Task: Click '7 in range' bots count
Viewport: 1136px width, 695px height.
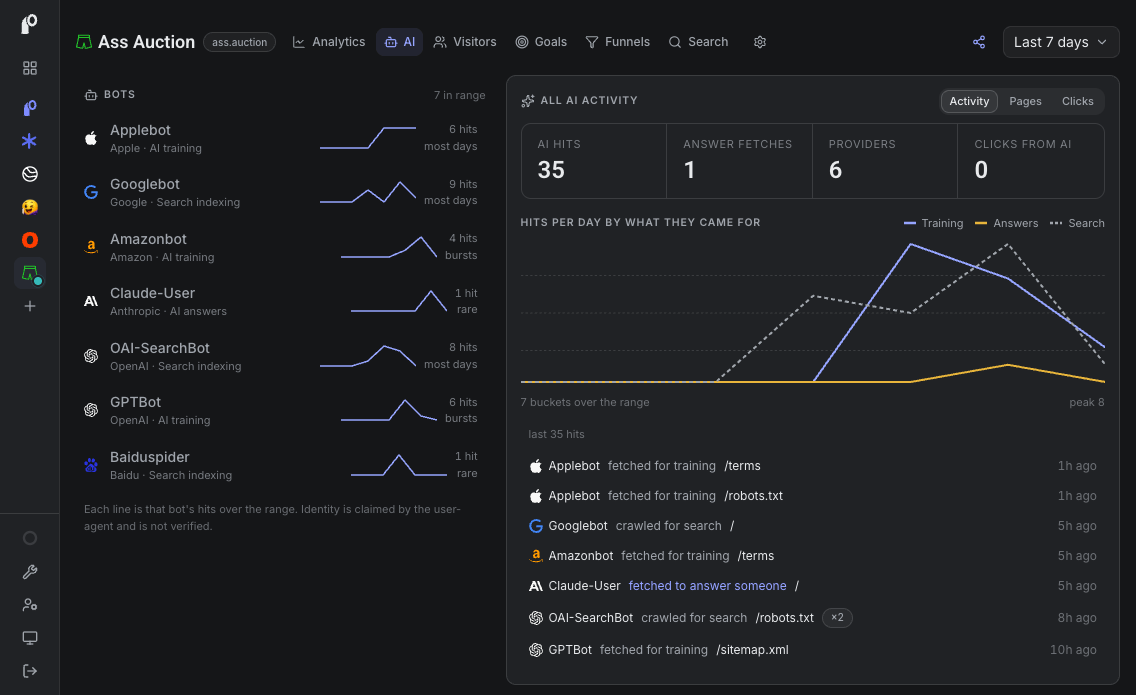Action: [x=459, y=95]
